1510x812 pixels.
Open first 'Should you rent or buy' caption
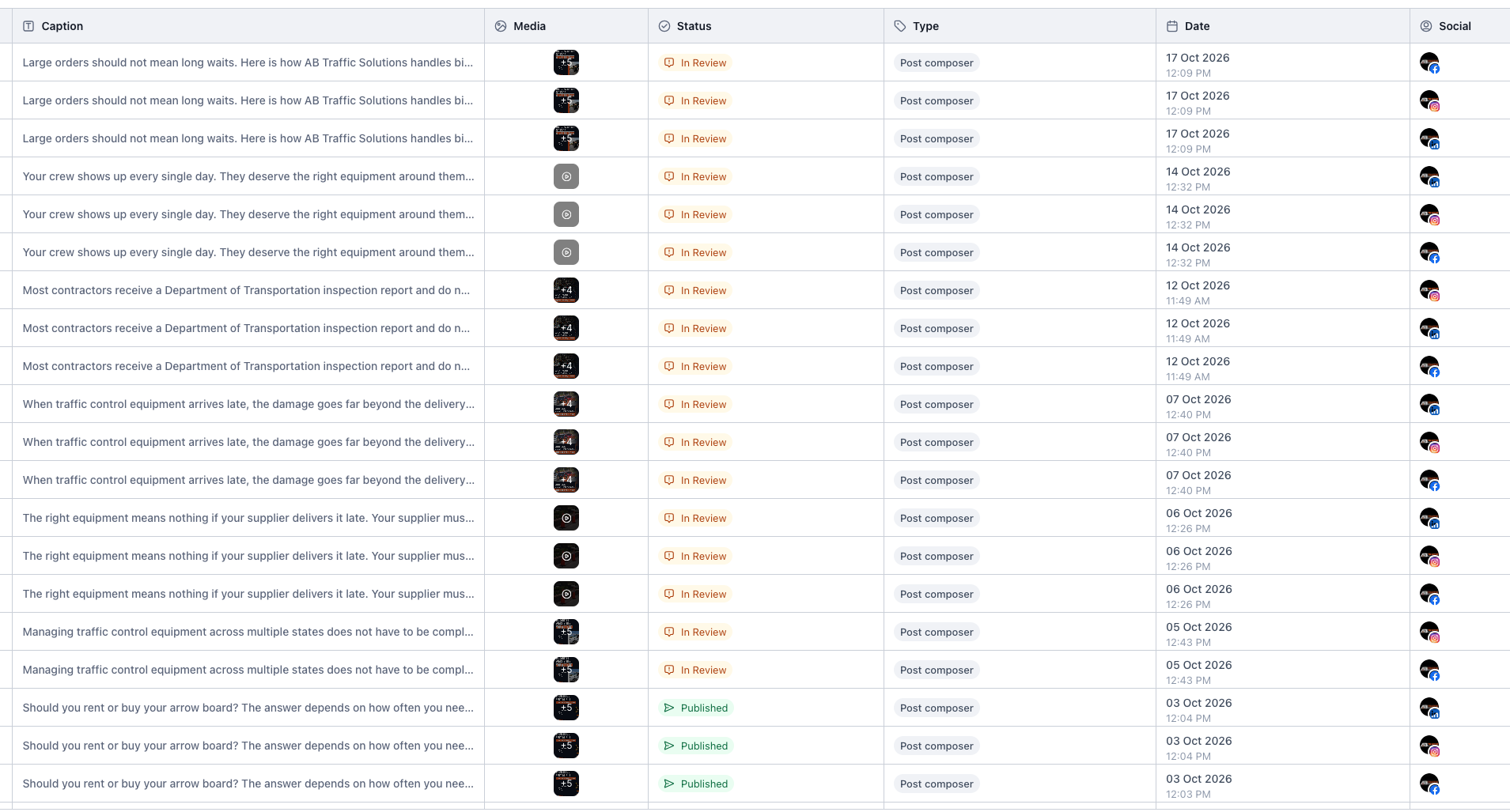(248, 708)
